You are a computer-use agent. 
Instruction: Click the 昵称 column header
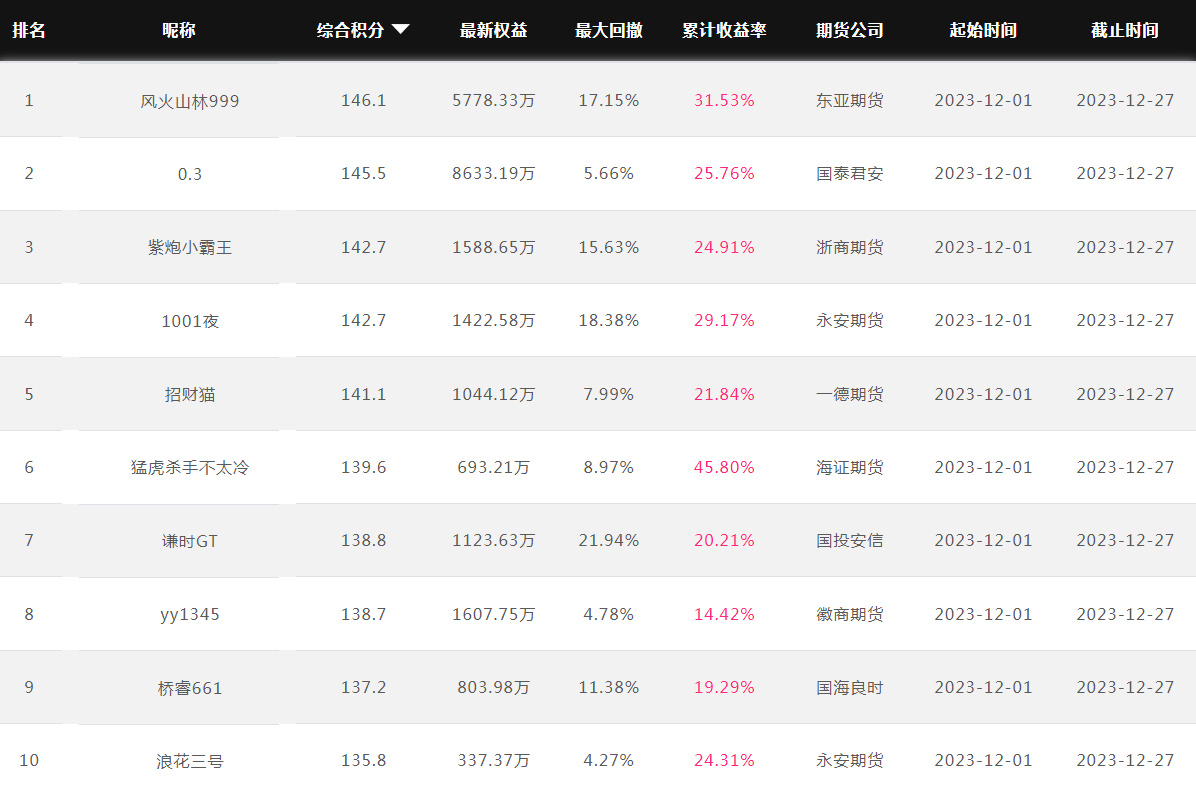click(179, 31)
